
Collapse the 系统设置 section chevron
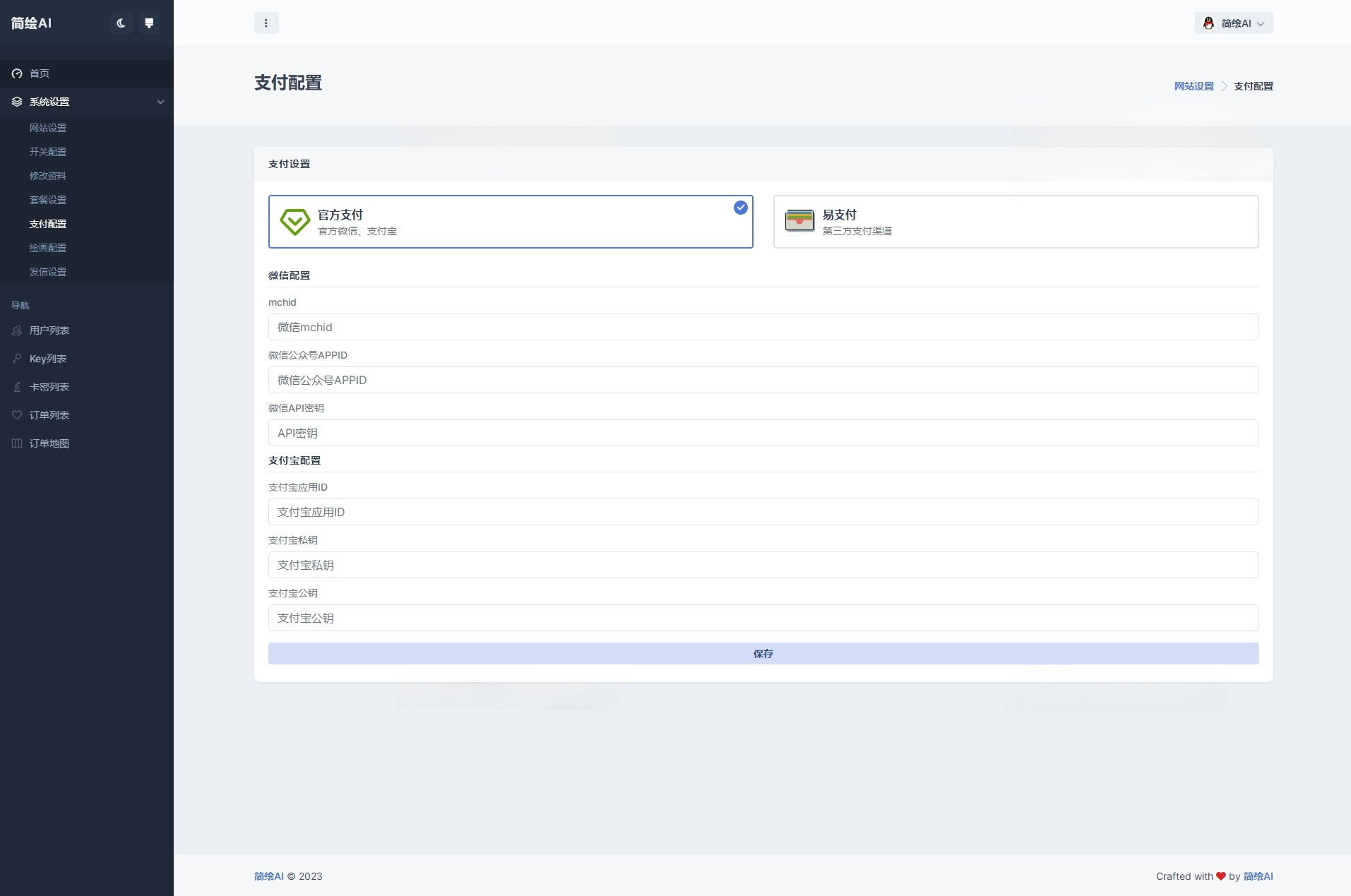tap(160, 102)
